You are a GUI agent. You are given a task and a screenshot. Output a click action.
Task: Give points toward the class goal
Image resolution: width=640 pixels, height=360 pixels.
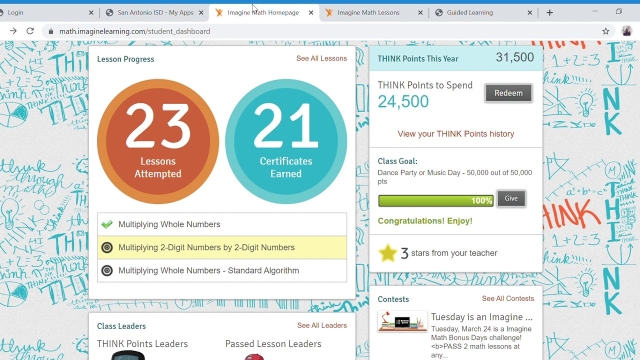(511, 198)
